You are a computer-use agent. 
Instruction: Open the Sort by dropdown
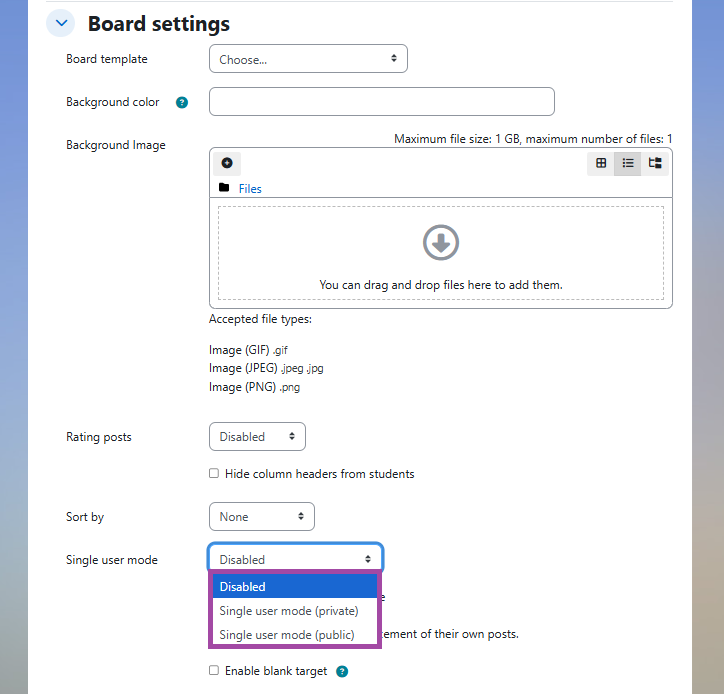coord(261,517)
